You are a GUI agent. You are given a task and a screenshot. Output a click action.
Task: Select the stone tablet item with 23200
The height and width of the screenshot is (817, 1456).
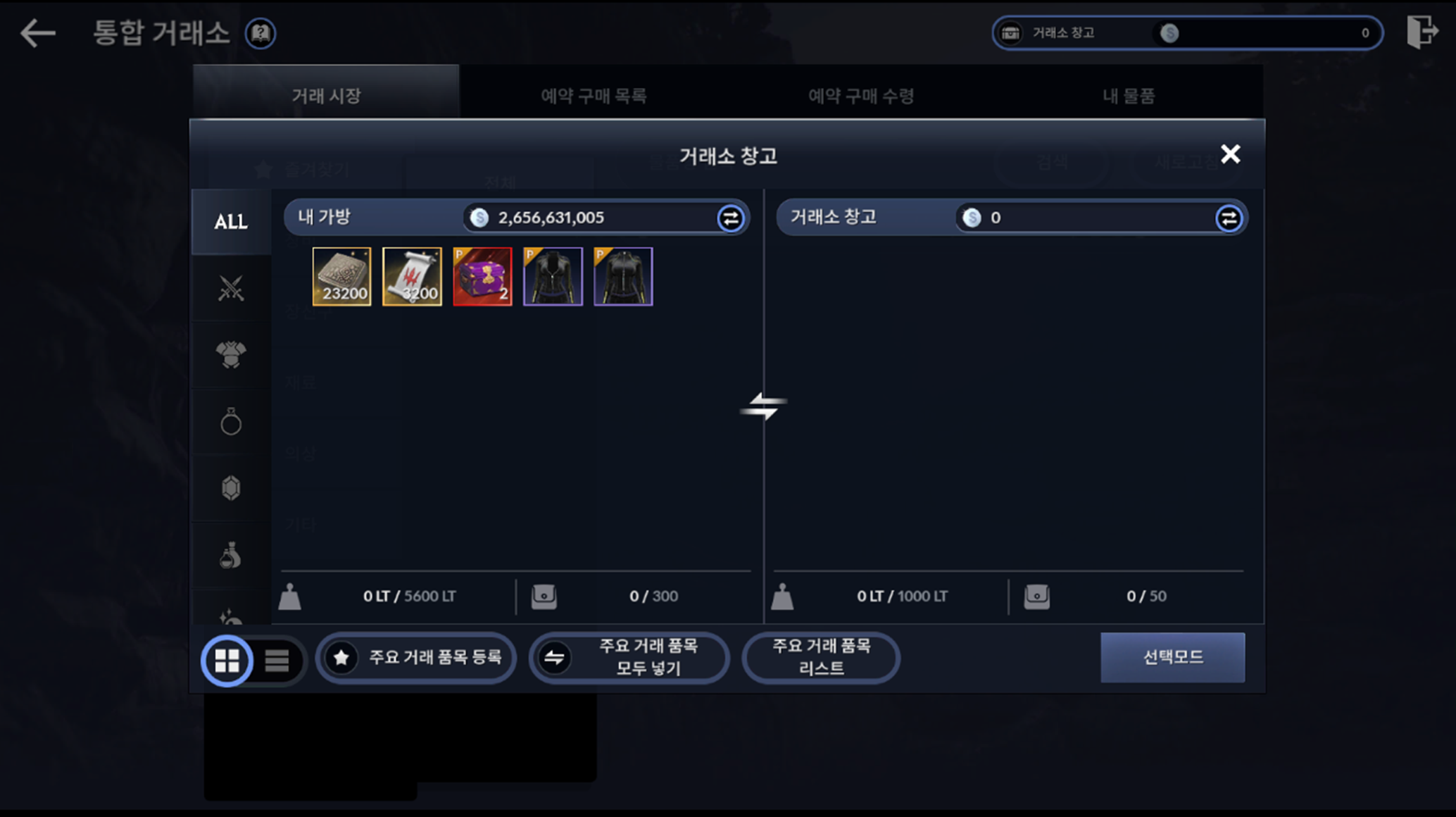coord(341,276)
